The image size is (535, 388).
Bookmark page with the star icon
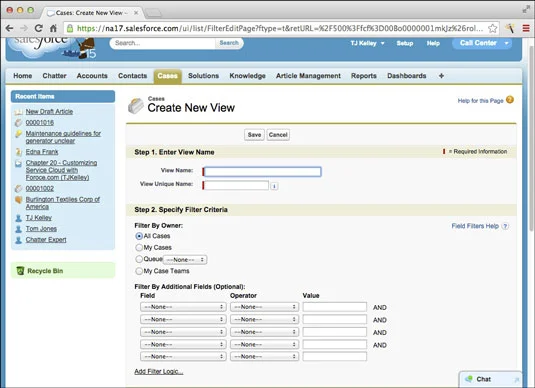pyautogui.click(x=492, y=28)
